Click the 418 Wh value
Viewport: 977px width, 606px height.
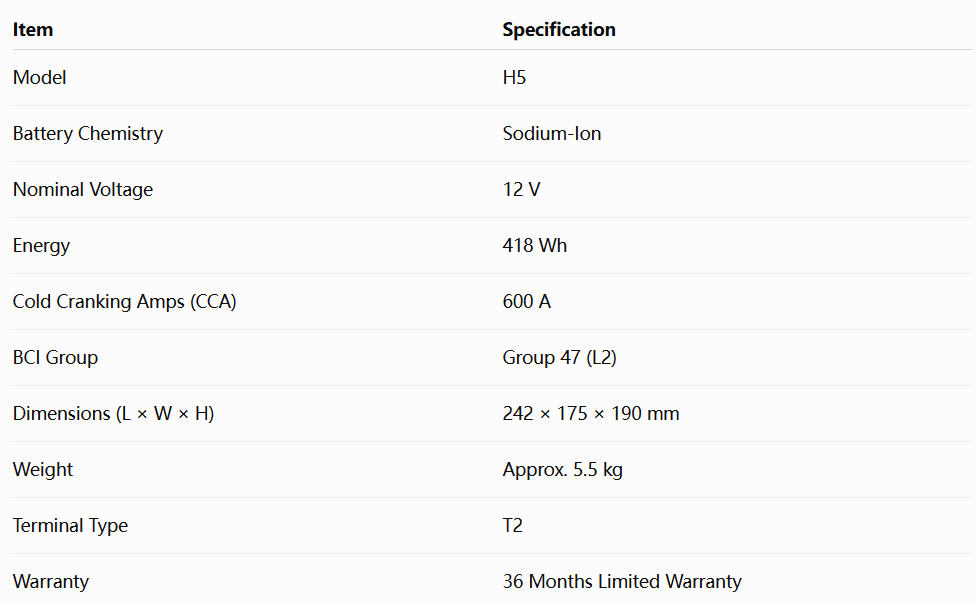535,245
